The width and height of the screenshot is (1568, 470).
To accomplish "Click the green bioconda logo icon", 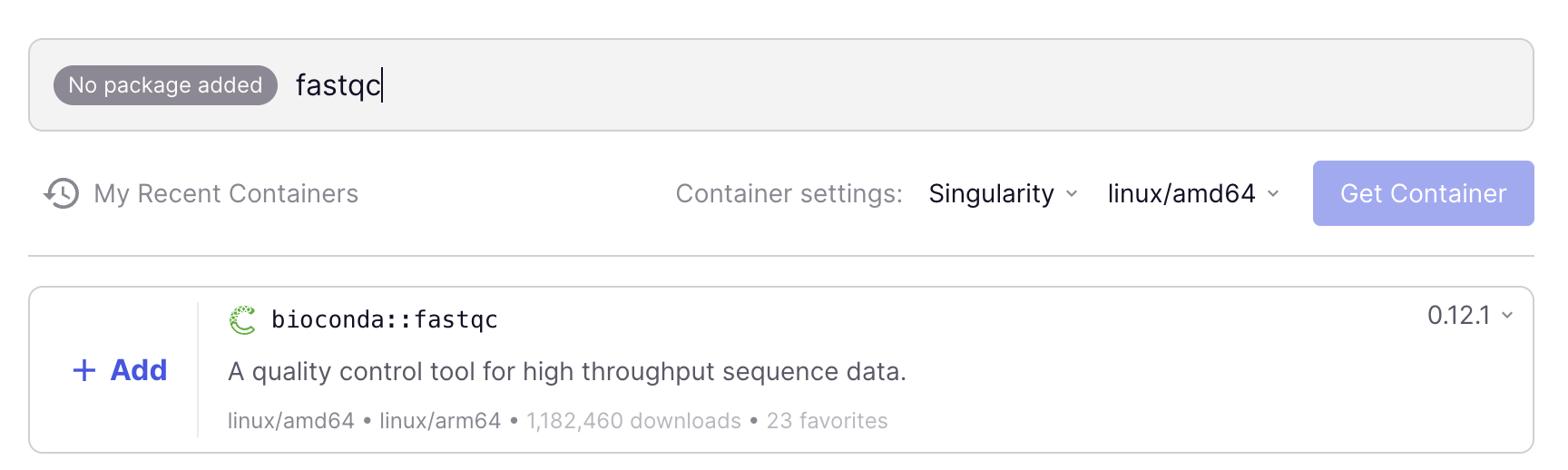I will tap(242, 319).
